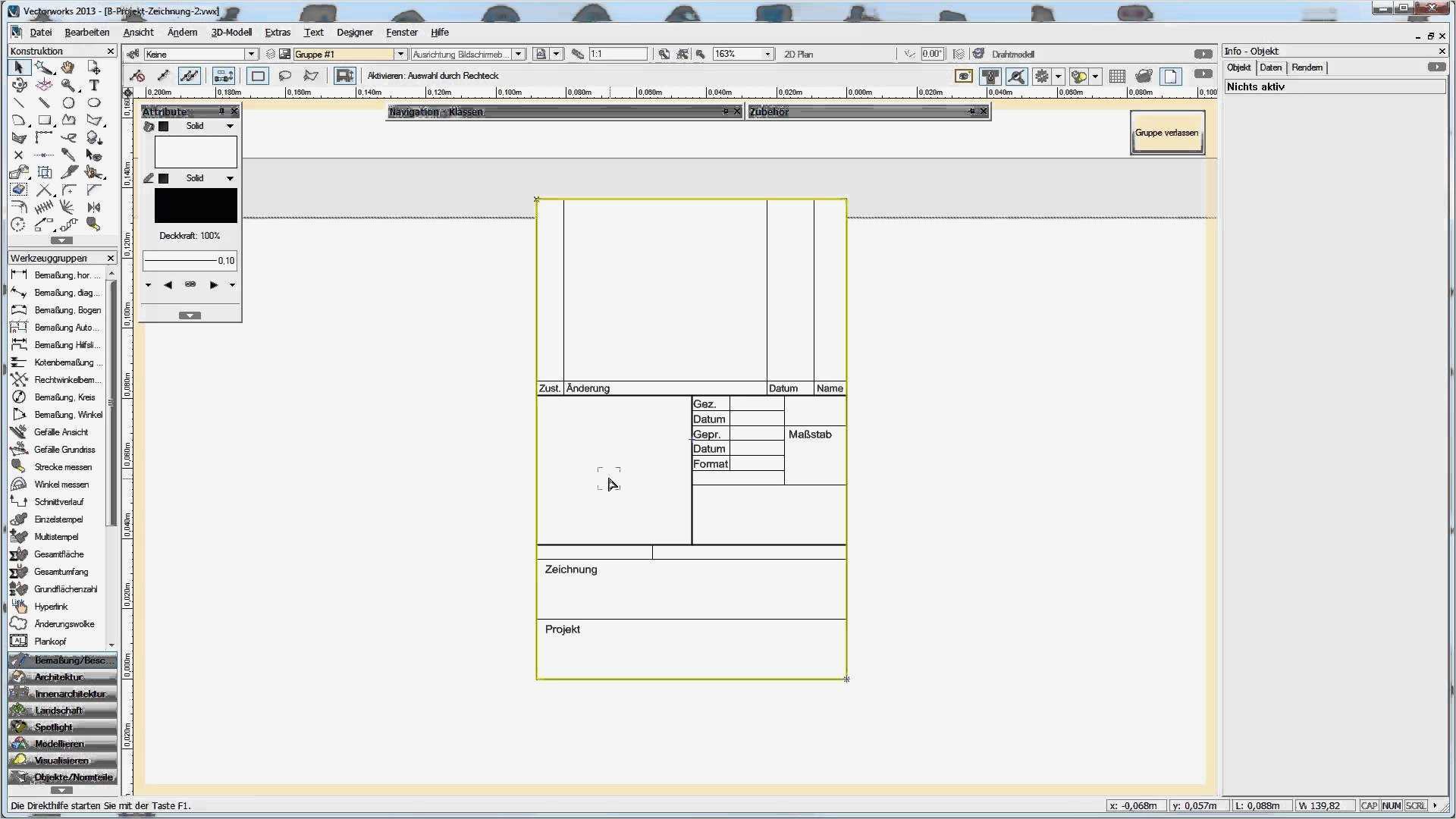Click the Strecke messen tool
The height and width of the screenshot is (819, 1456).
point(62,467)
